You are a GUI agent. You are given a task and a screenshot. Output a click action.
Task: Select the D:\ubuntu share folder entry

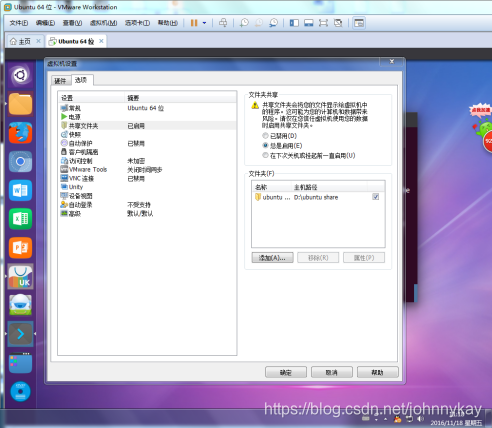318,197
